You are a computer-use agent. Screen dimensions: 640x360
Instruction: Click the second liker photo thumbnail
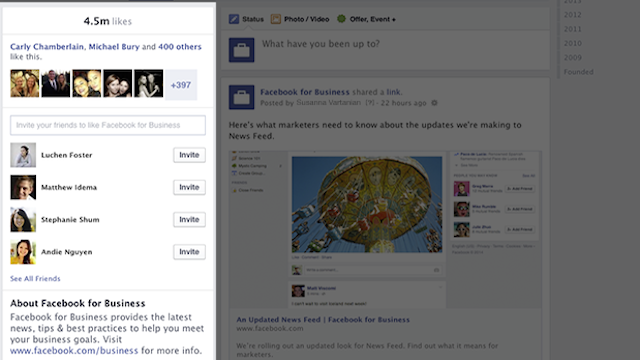pyautogui.click(x=56, y=83)
